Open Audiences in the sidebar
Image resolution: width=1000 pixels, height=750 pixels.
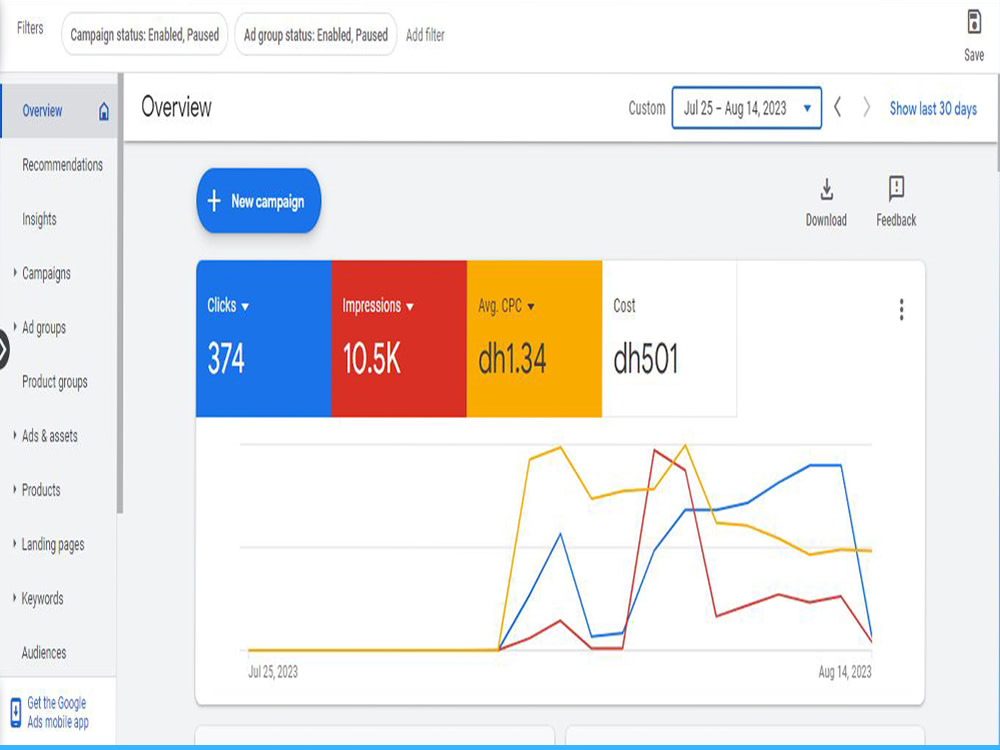tap(44, 652)
